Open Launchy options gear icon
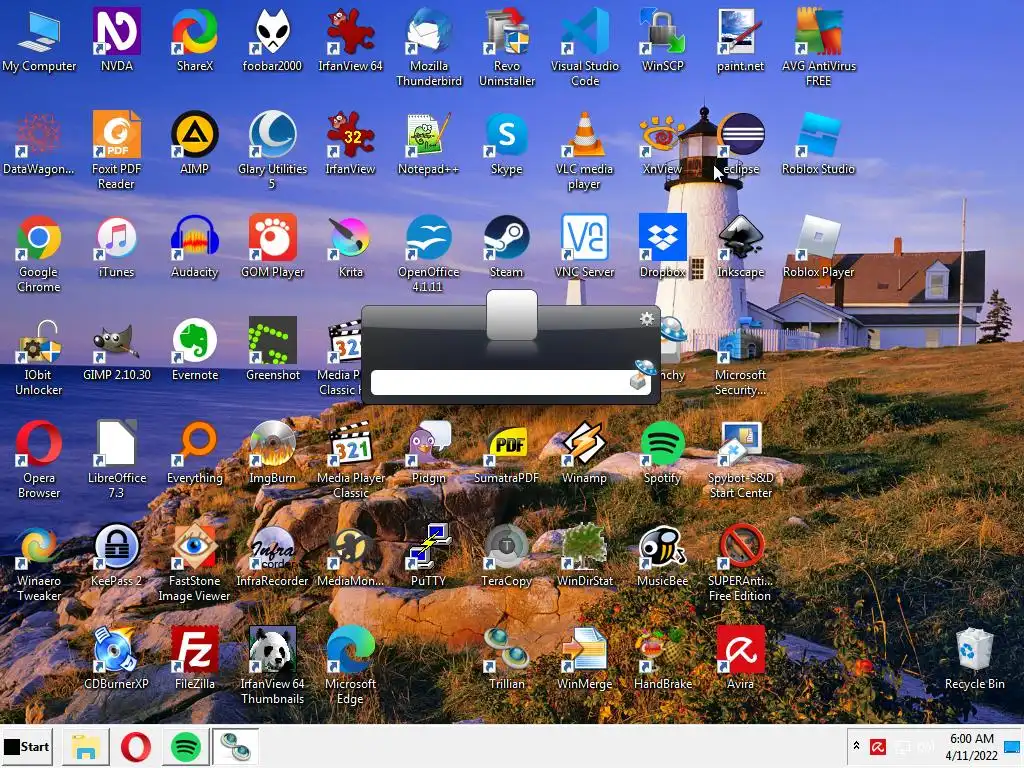The height and width of the screenshot is (768, 1024). (647, 319)
